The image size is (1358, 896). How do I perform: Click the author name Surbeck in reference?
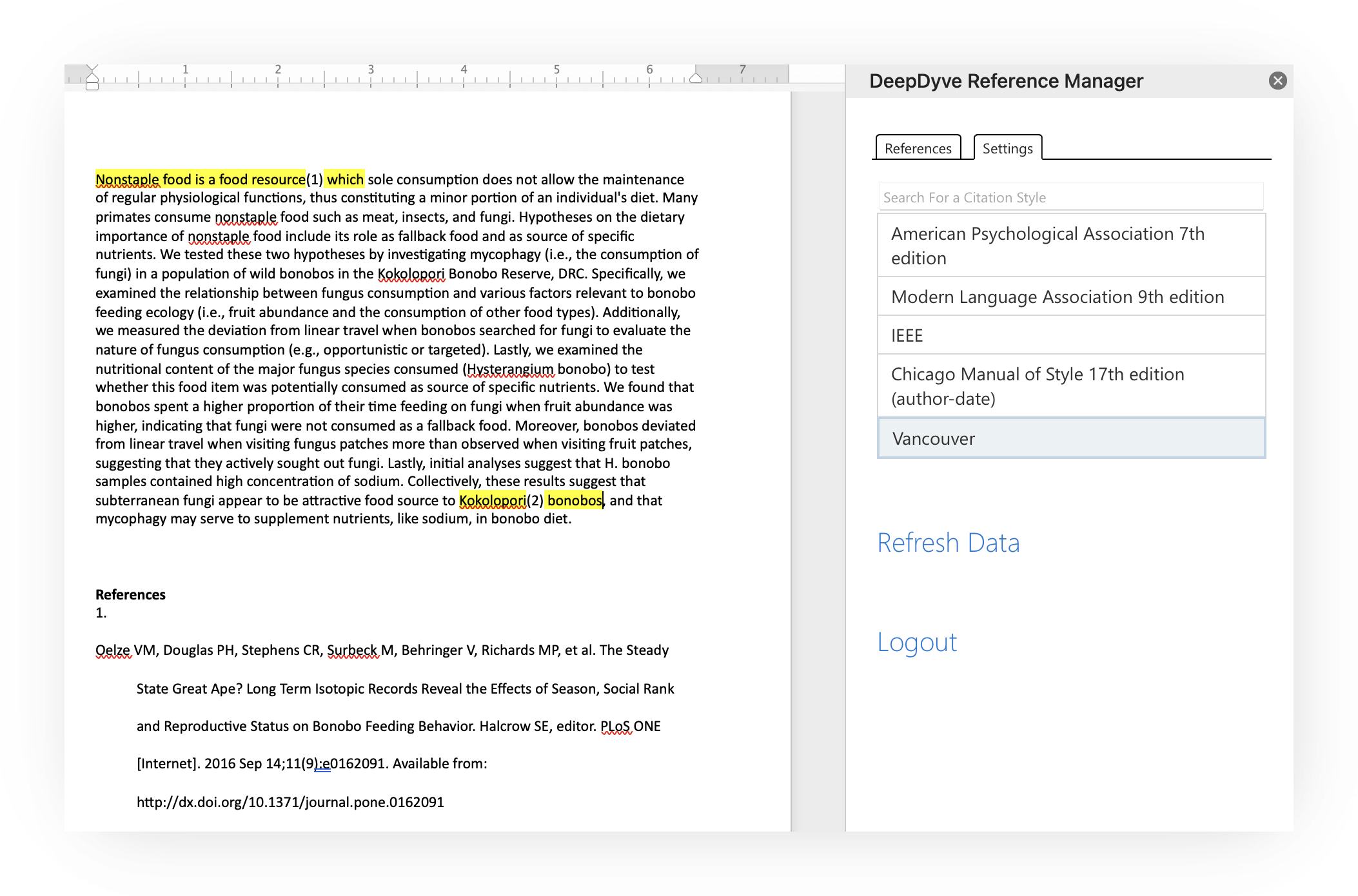pyautogui.click(x=353, y=650)
